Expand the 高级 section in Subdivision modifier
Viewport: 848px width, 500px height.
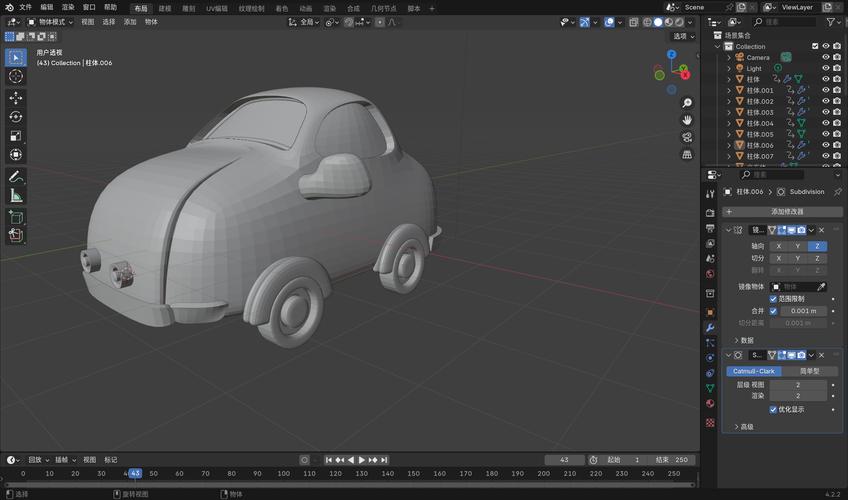pyautogui.click(x=744, y=426)
